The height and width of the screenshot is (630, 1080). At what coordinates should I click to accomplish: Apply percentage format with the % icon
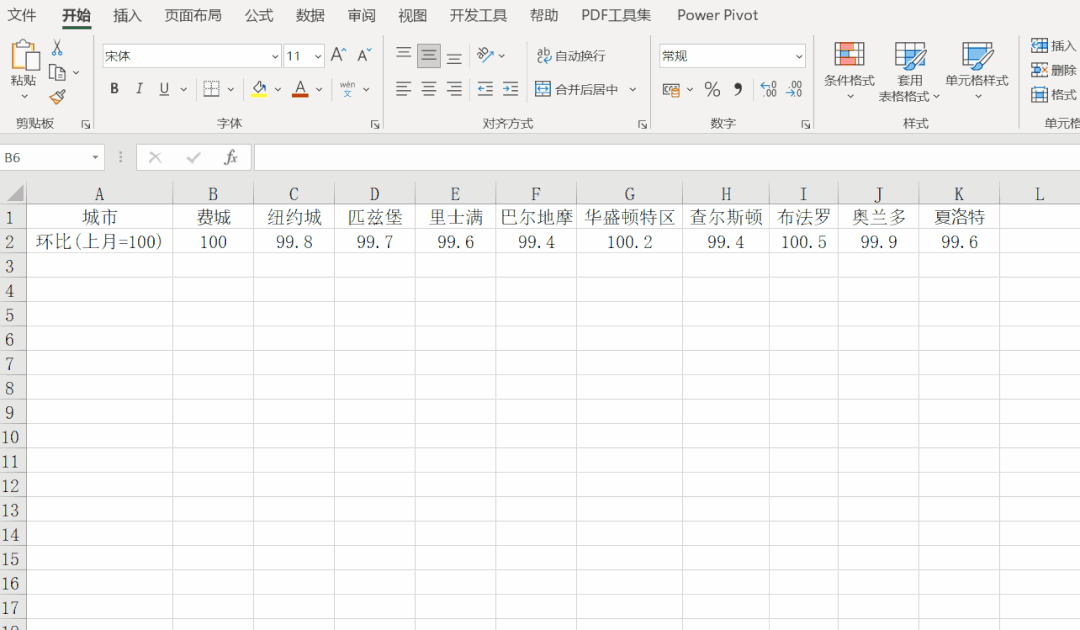[713, 89]
